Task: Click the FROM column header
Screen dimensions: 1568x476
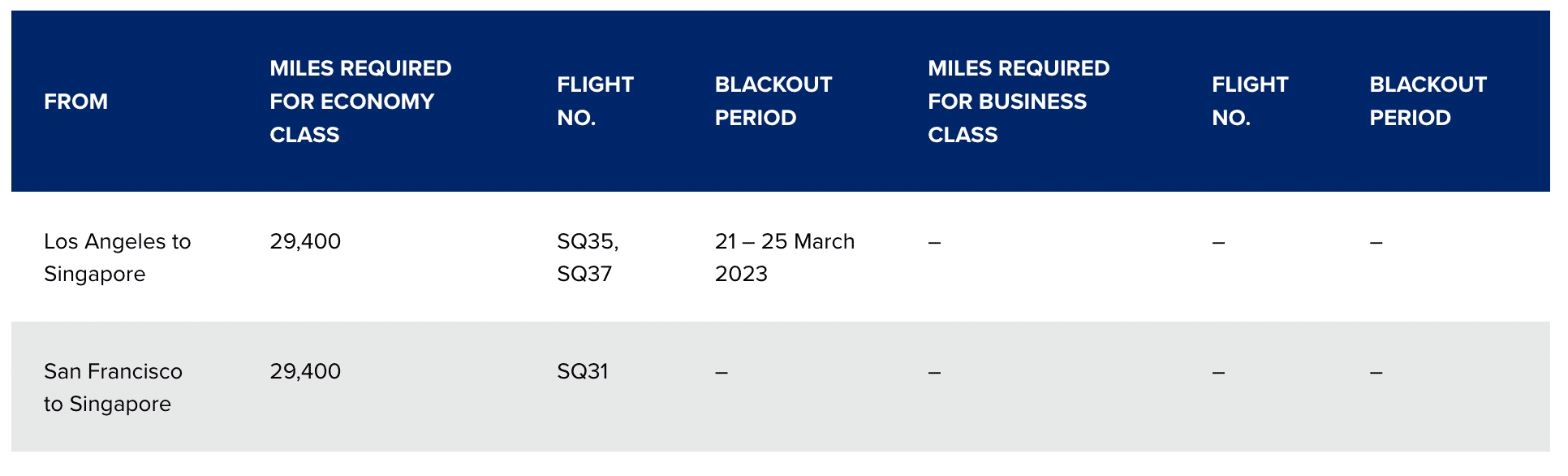Action: click(x=75, y=102)
